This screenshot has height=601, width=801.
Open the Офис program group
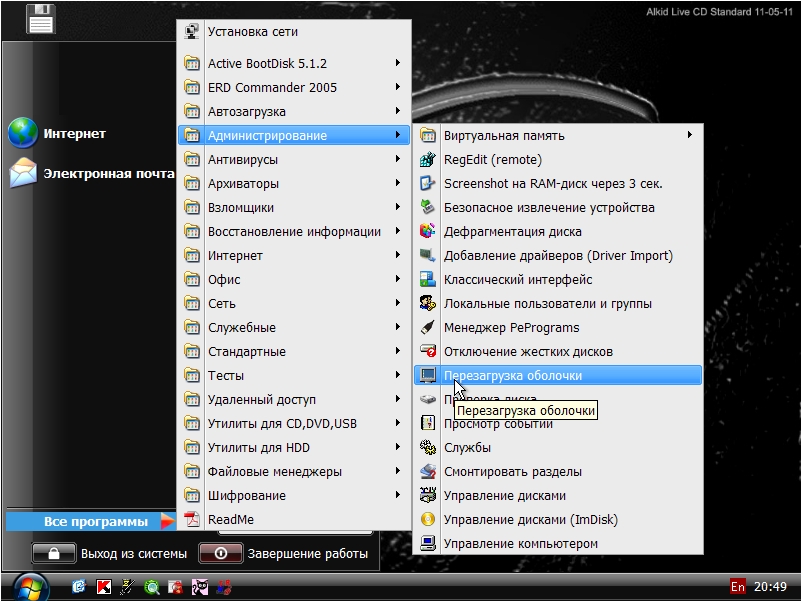pyautogui.click(x=294, y=280)
